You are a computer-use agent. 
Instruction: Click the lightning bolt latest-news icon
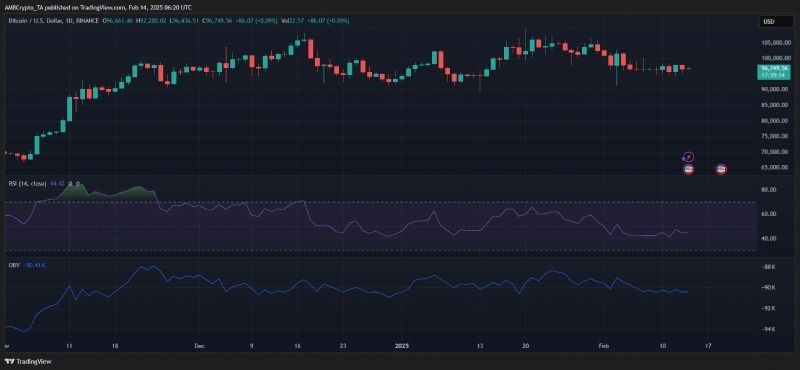[x=688, y=157]
